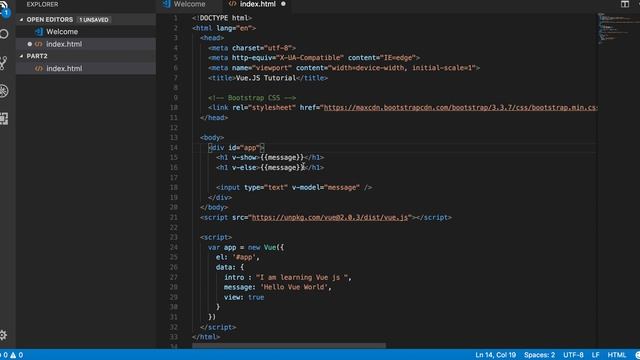Show errors and warnings in status bar
Screen dimensions: 640x360
click(x=11, y=355)
